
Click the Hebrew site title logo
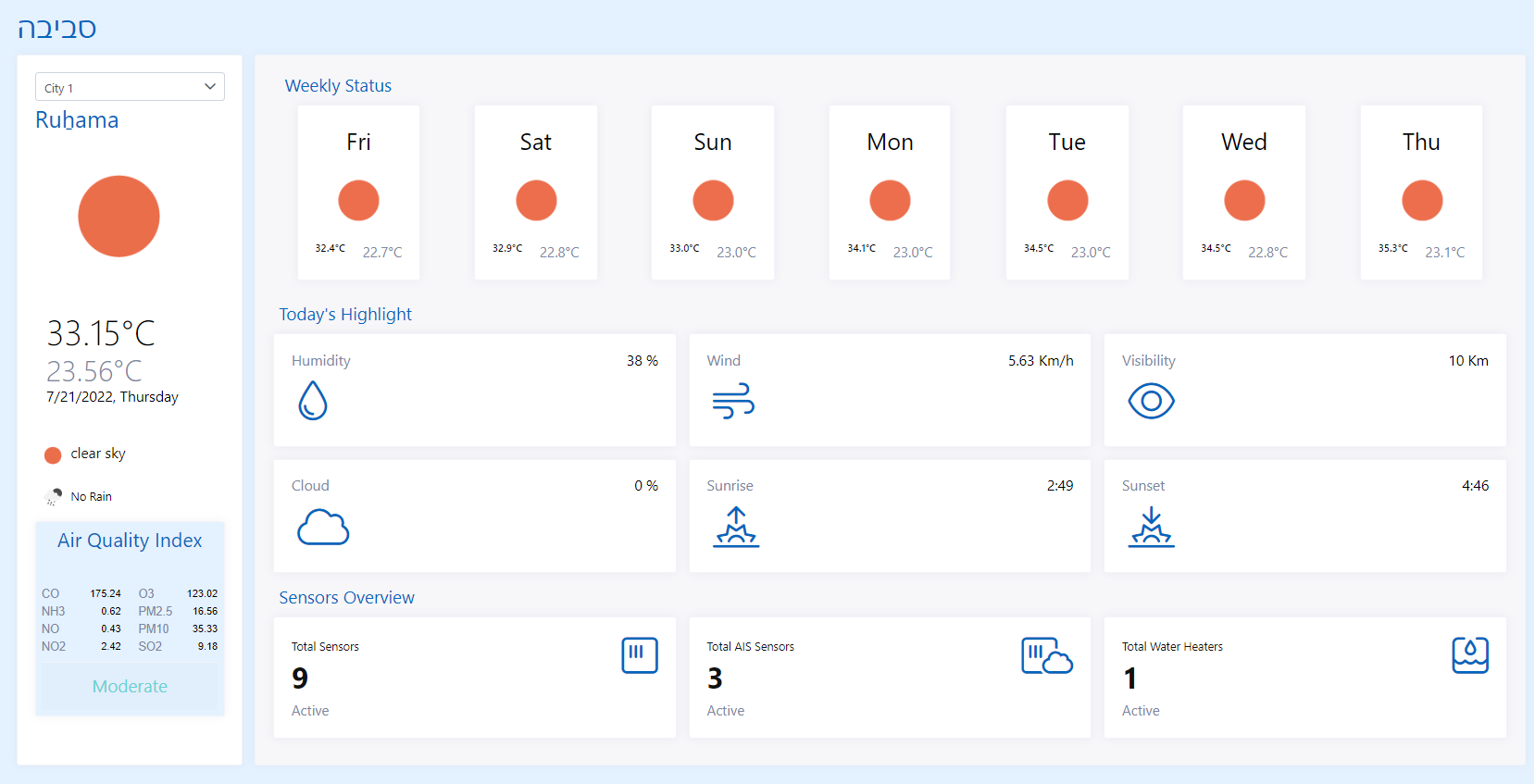57,28
